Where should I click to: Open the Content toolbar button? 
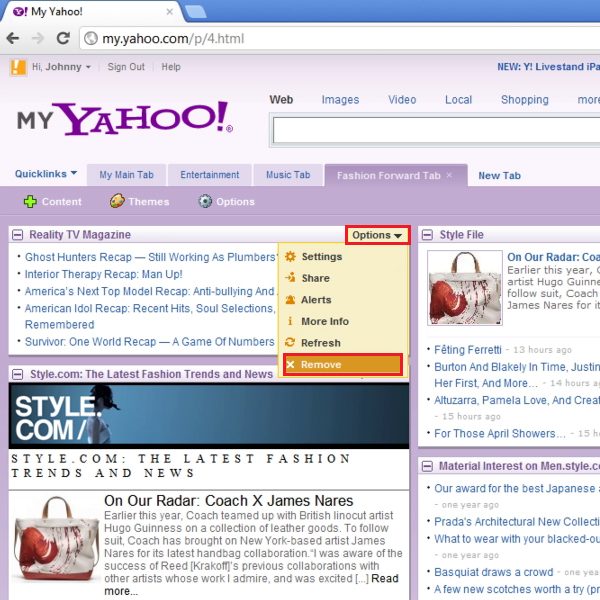[53, 201]
